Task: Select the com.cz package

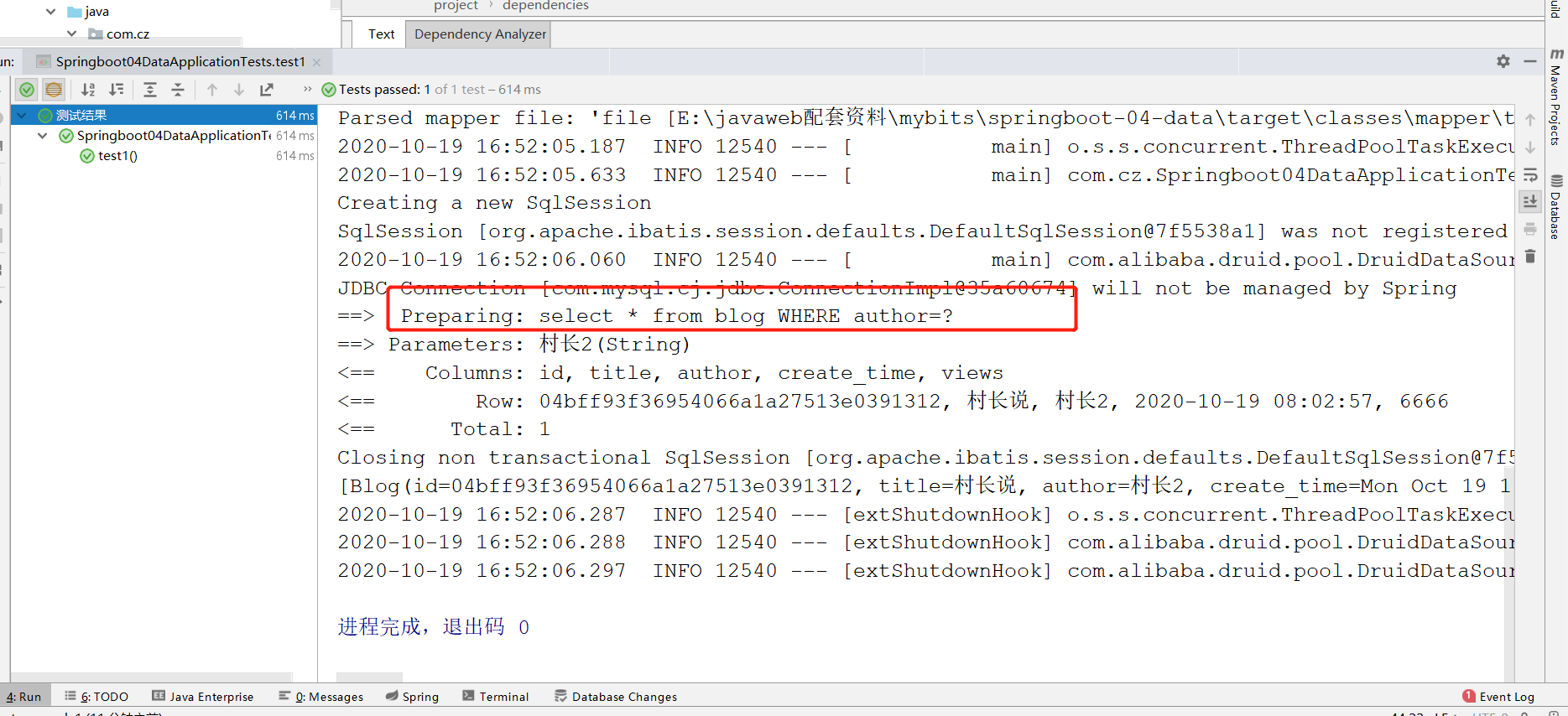Action: pos(118,34)
